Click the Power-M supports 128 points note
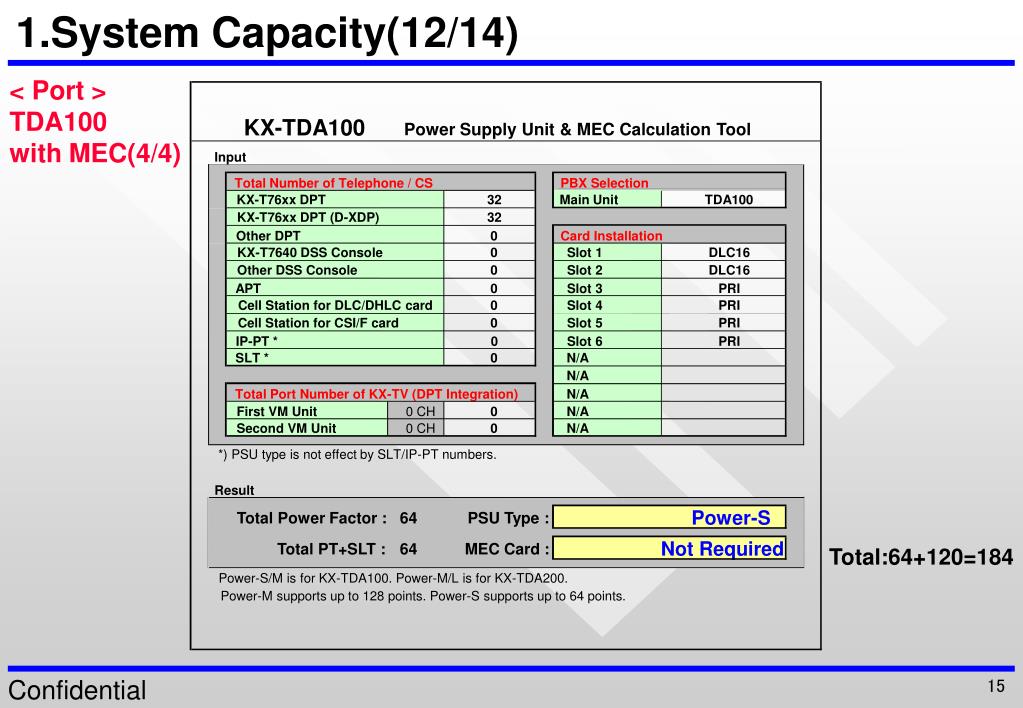This screenshot has height=708, width=1023. (423, 596)
